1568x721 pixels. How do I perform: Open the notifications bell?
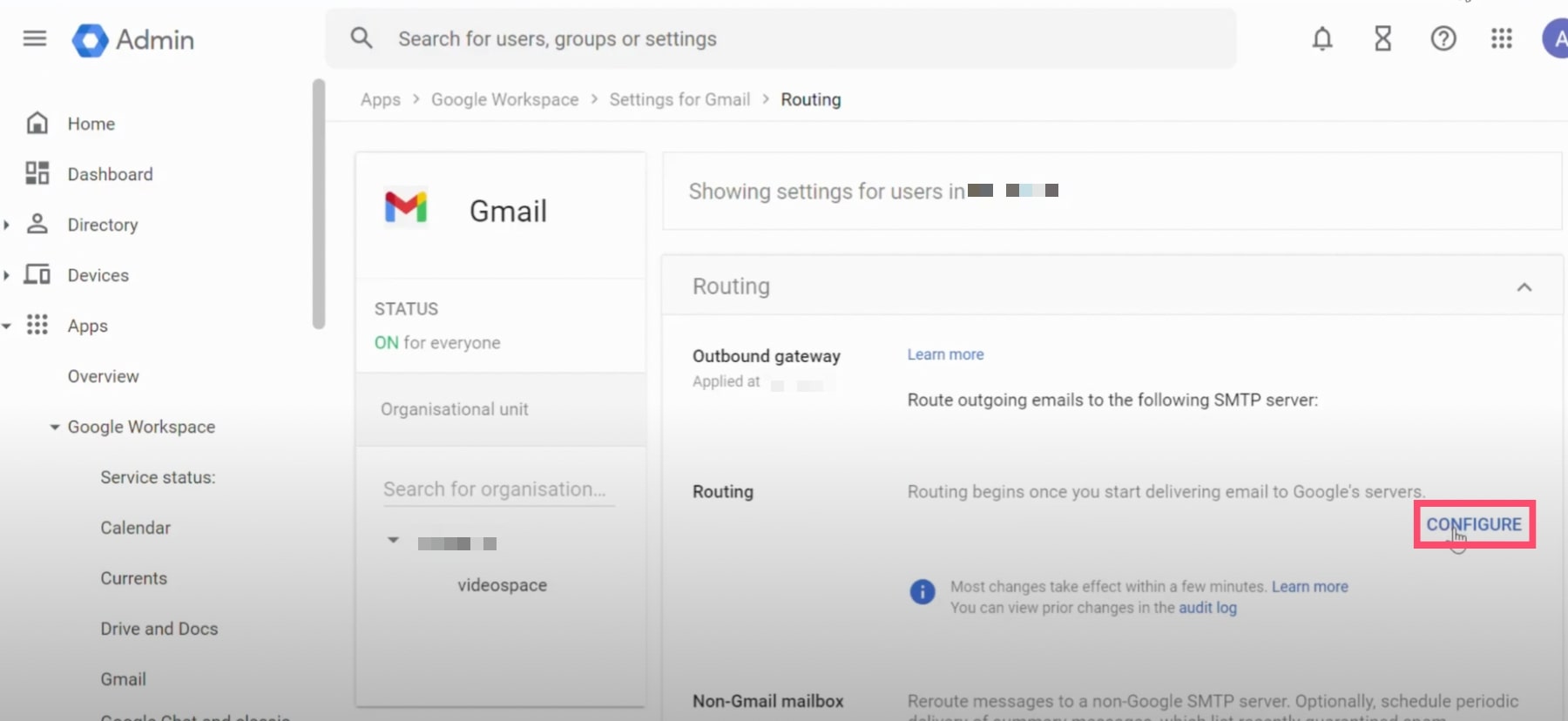[x=1322, y=38]
